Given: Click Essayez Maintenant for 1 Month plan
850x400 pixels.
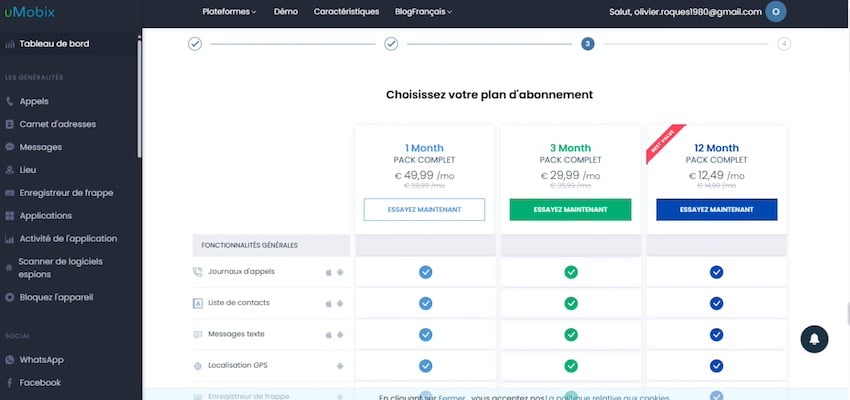Looking at the screenshot, I should point(424,210).
